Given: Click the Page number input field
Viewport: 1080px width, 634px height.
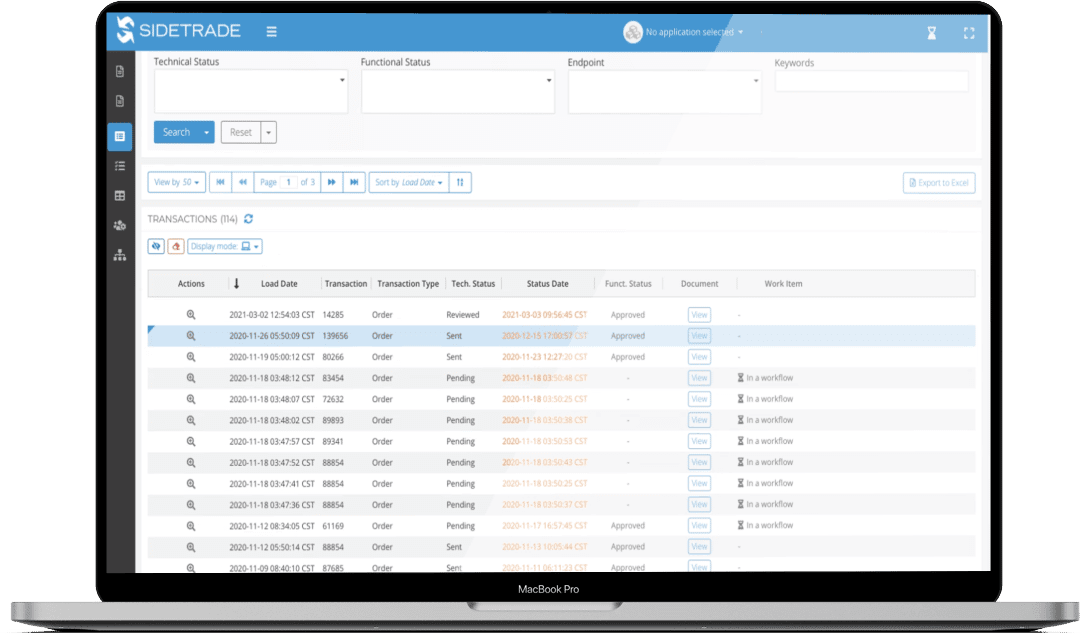Looking at the screenshot, I should tap(291, 182).
